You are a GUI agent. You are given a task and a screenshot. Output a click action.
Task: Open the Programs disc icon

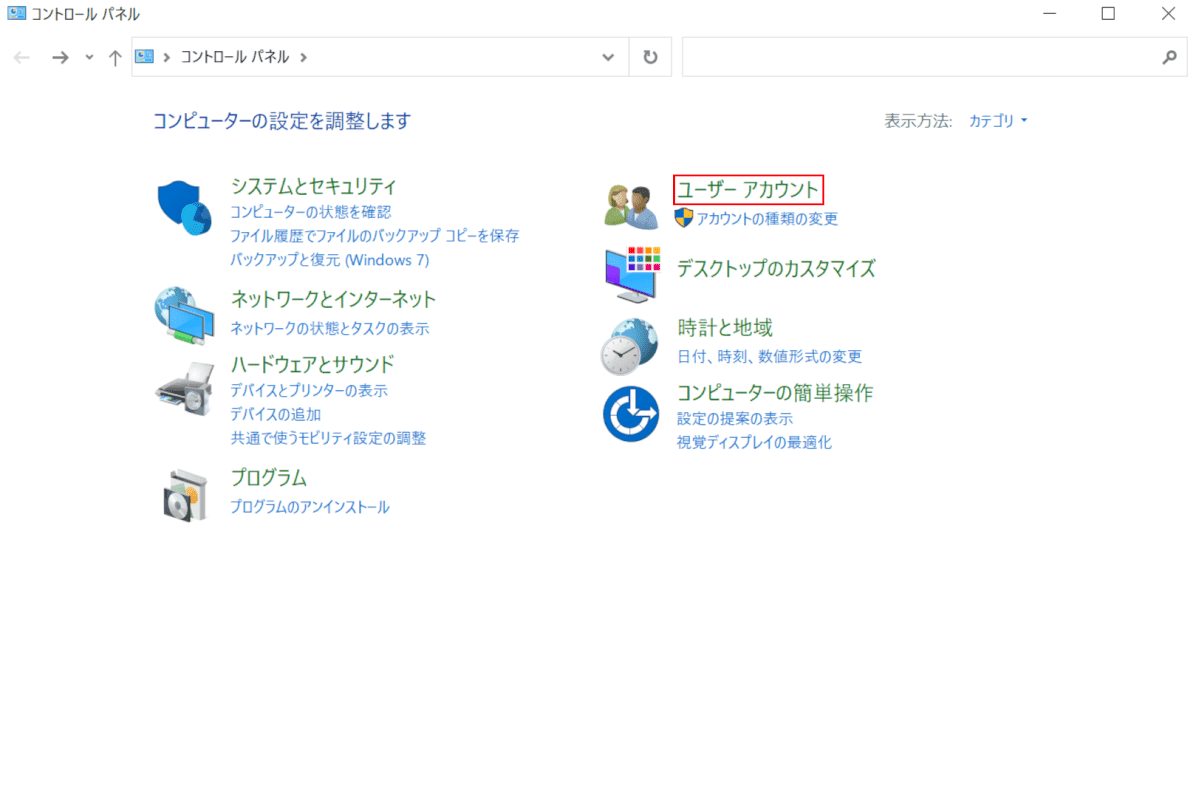pyautogui.click(x=185, y=495)
